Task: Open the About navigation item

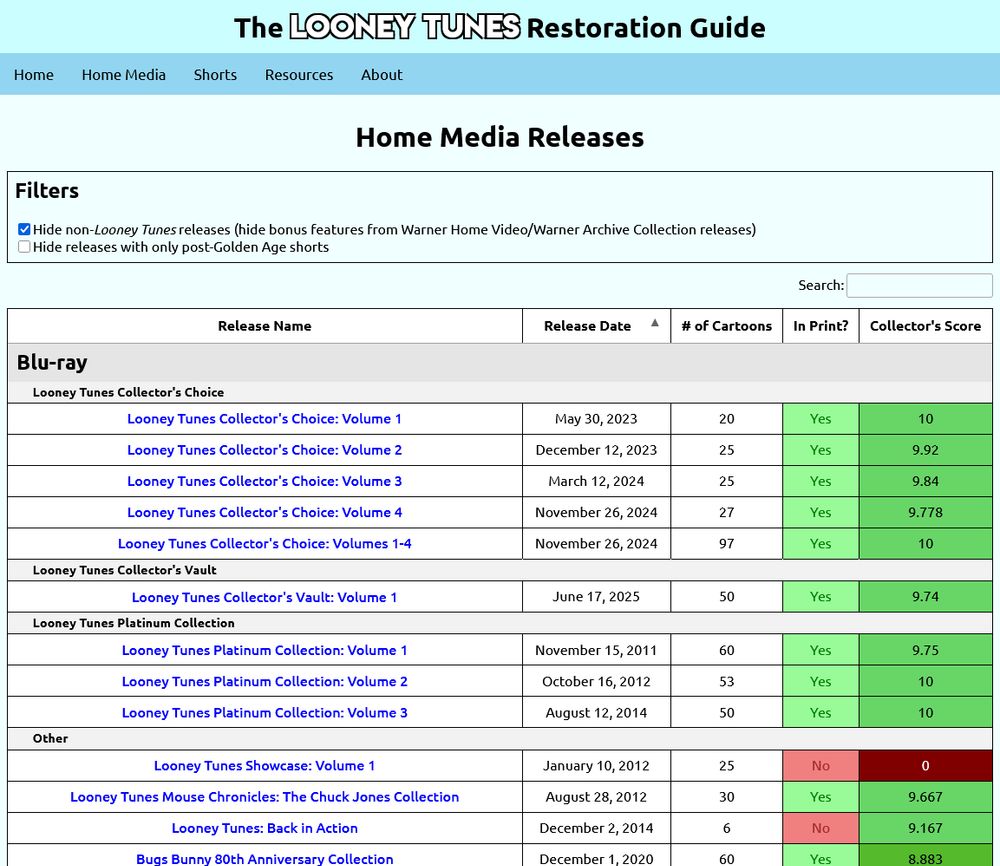Action: coord(382,75)
